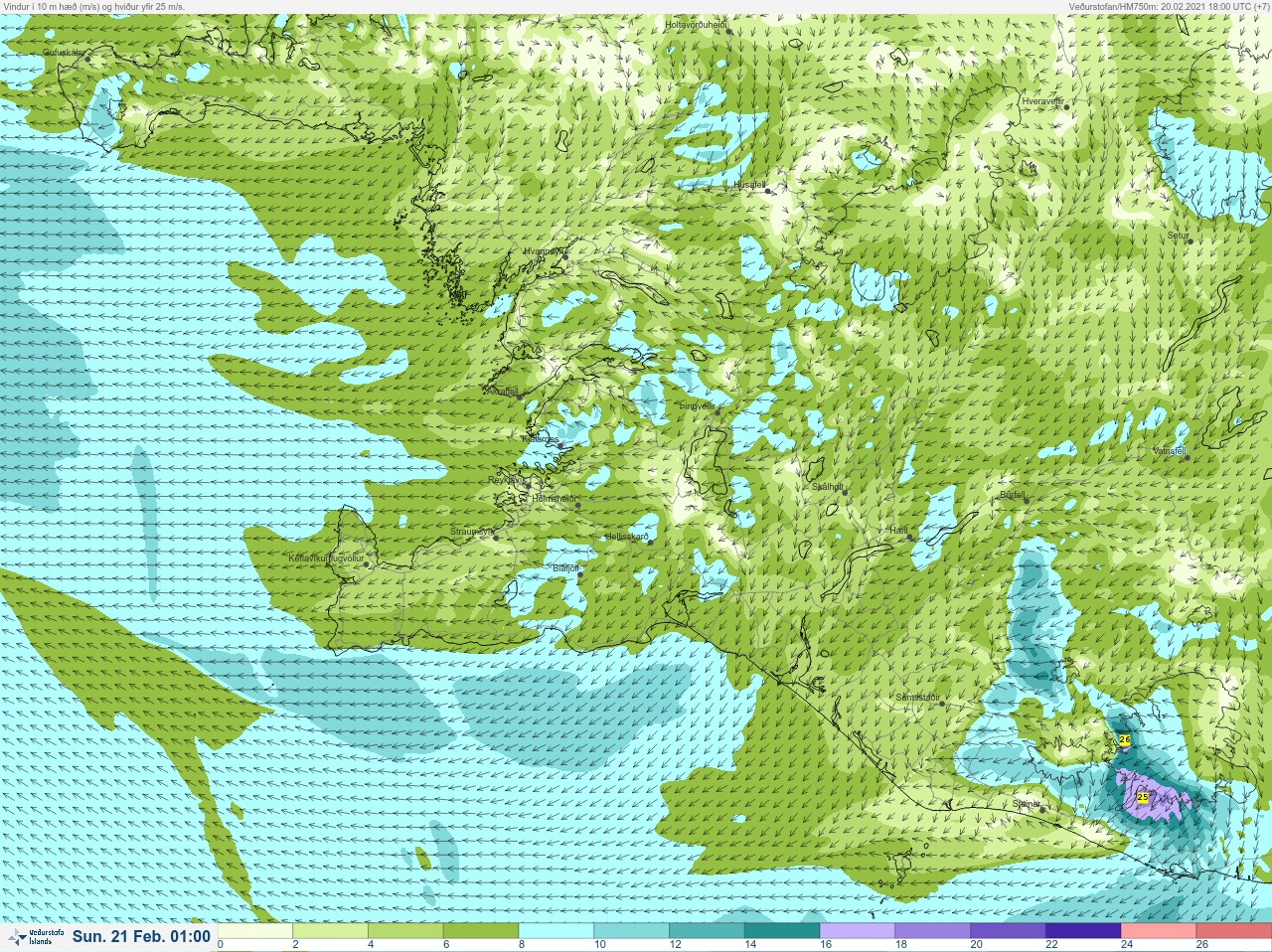Select the 6–8 m/s legend swatch
The image size is (1272, 952).
point(482,931)
